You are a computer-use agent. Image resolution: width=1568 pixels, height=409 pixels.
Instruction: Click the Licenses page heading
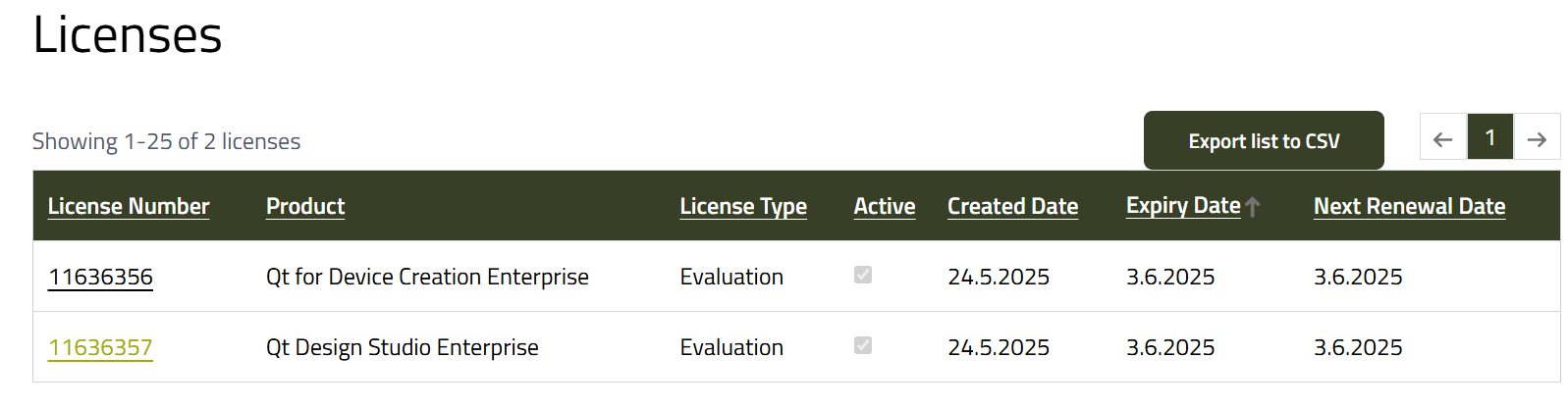pyautogui.click(x=128, y=34)
